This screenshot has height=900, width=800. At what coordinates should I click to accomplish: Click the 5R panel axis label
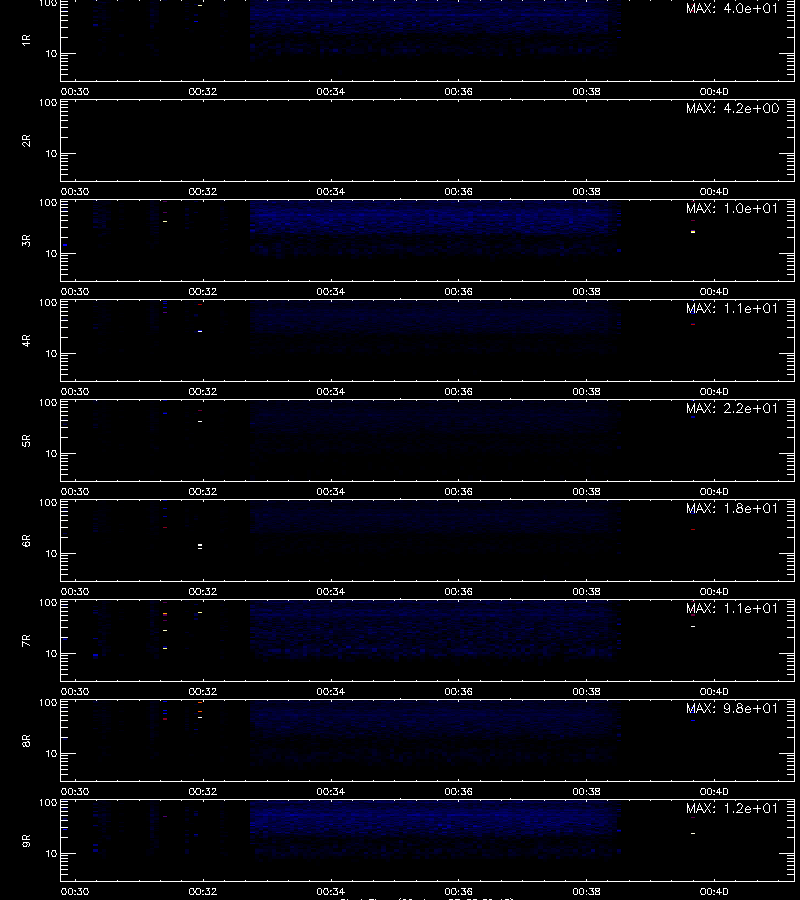click(26, 440)
